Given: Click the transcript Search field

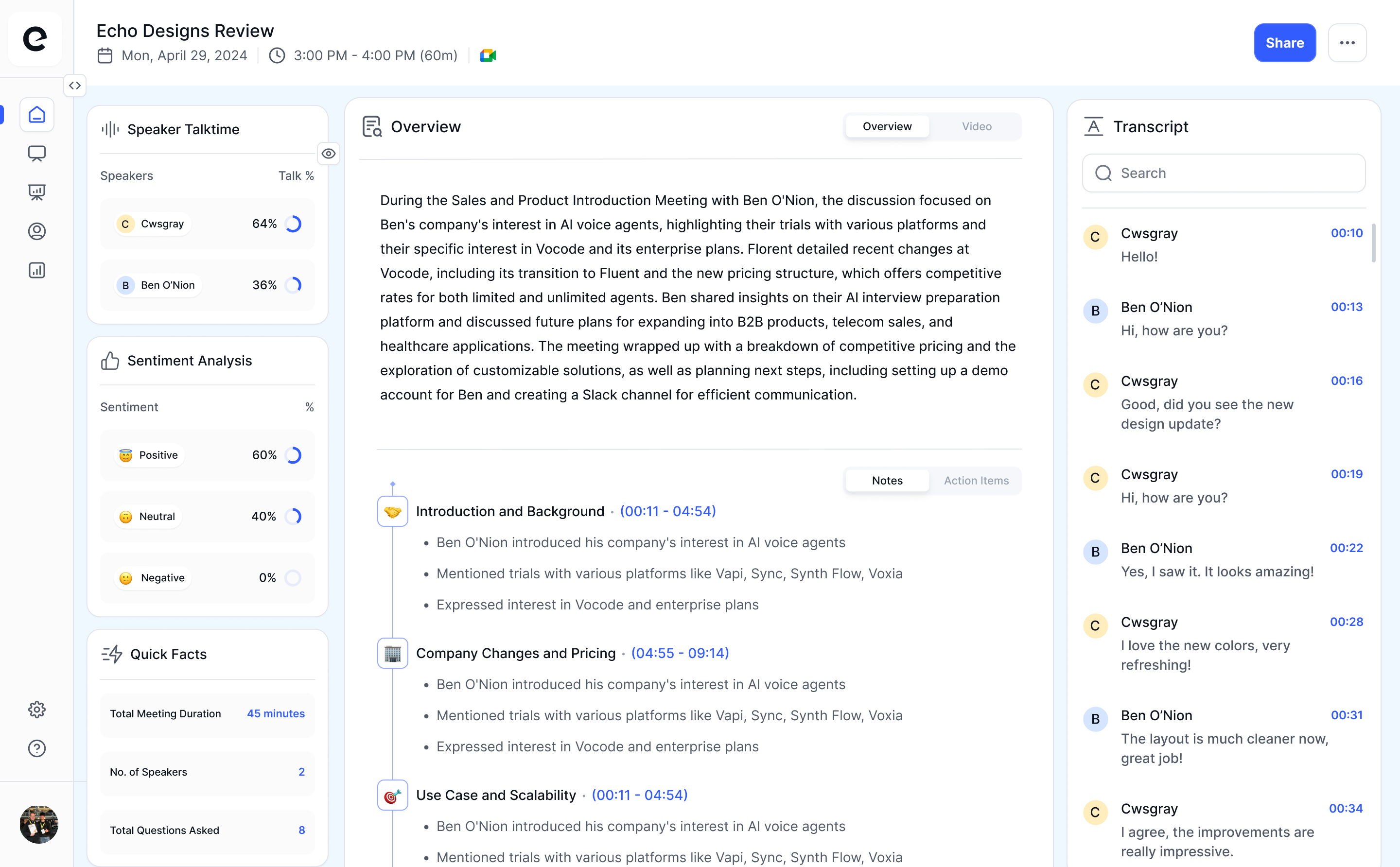Looking at the screenshot, I should pyautogui.click(x=1224, y=173).
